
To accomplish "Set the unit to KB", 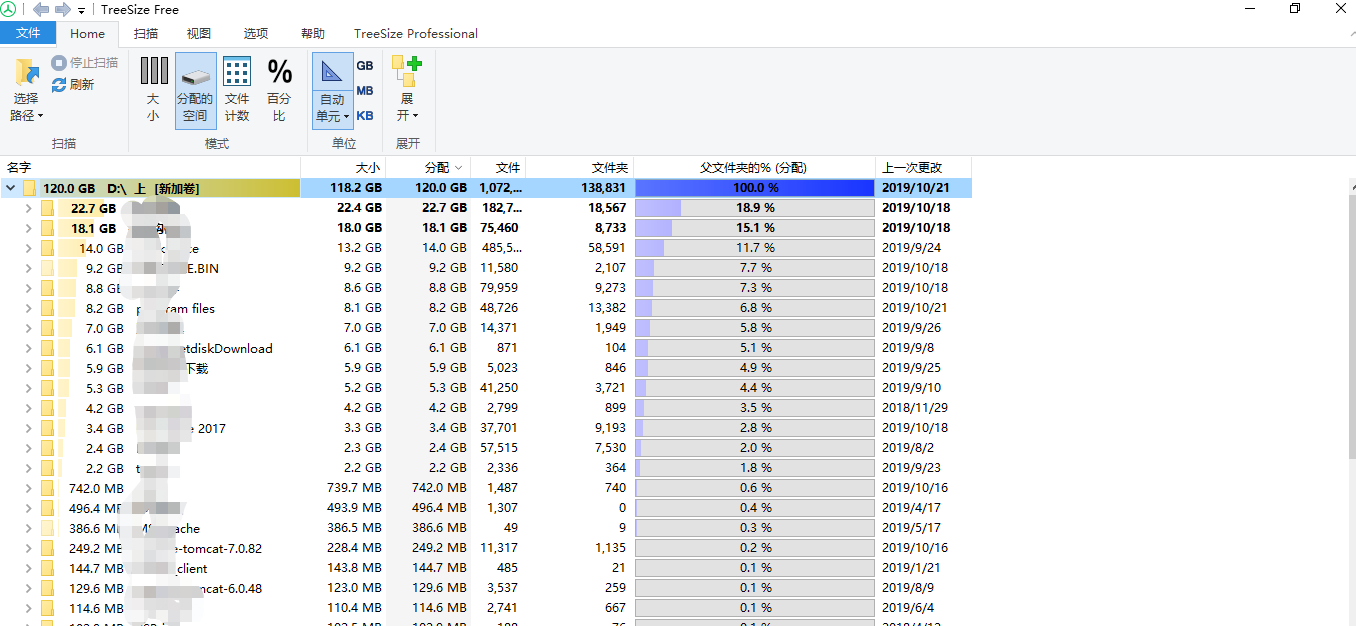I will (x=365, y=115).
